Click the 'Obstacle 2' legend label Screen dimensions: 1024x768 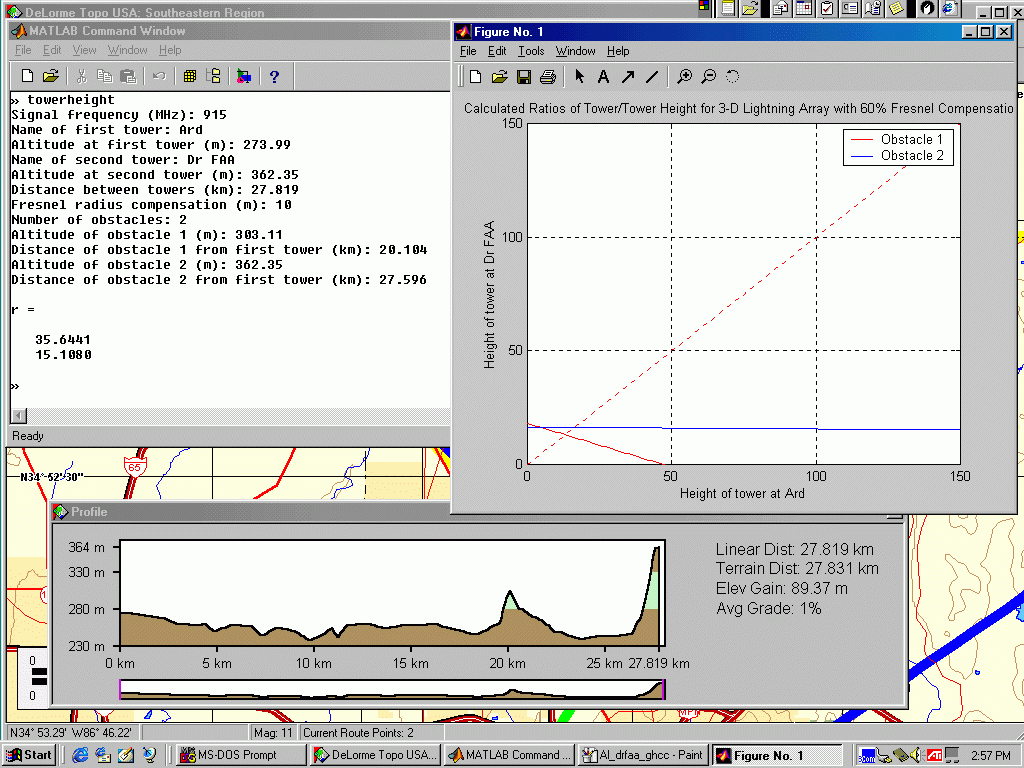pyautogui.click(x=912, y=155)
